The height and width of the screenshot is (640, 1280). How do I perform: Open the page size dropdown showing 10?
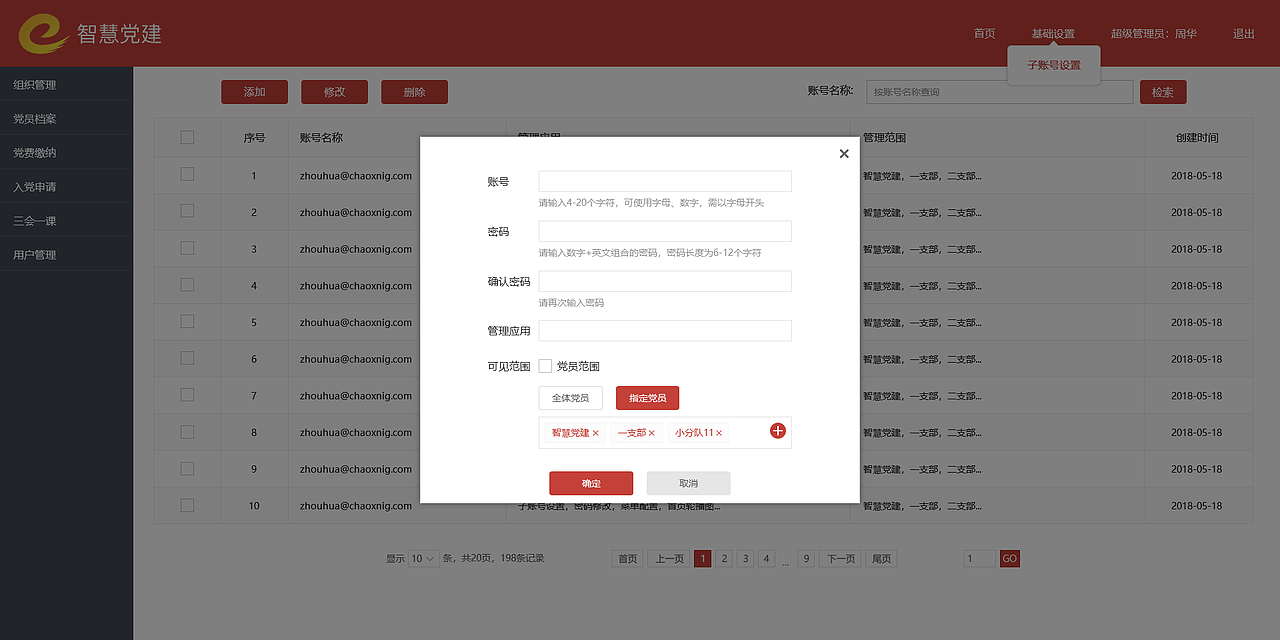(x=422, y=558)
